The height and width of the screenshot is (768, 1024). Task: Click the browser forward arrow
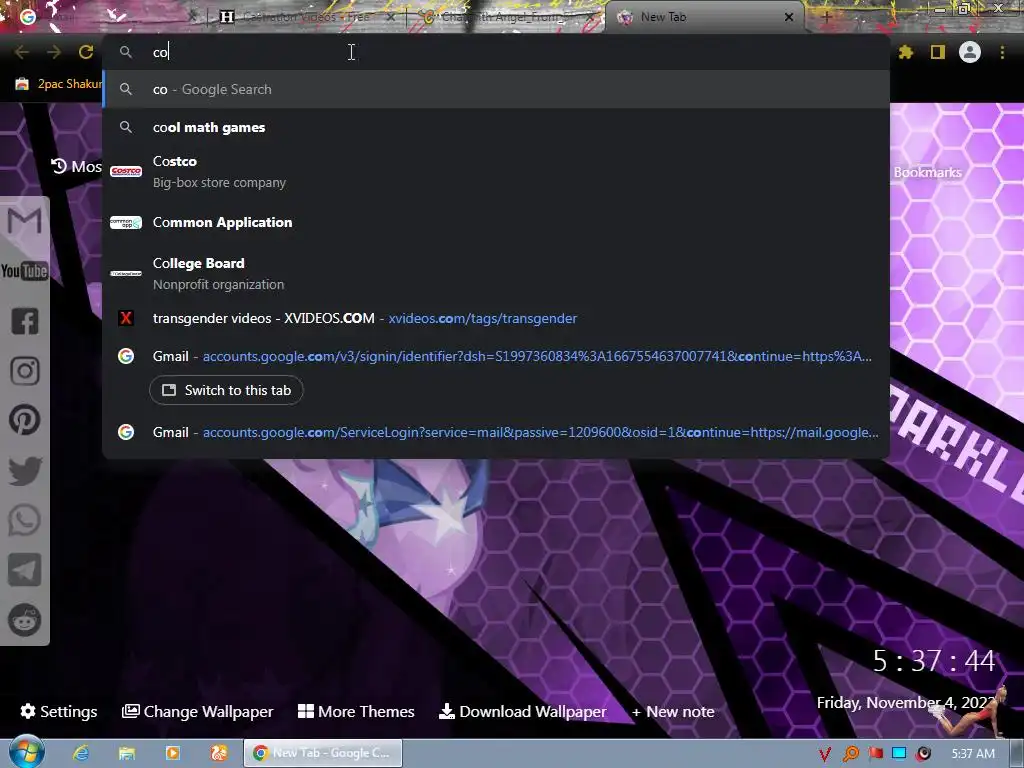(x=54, y=52)
